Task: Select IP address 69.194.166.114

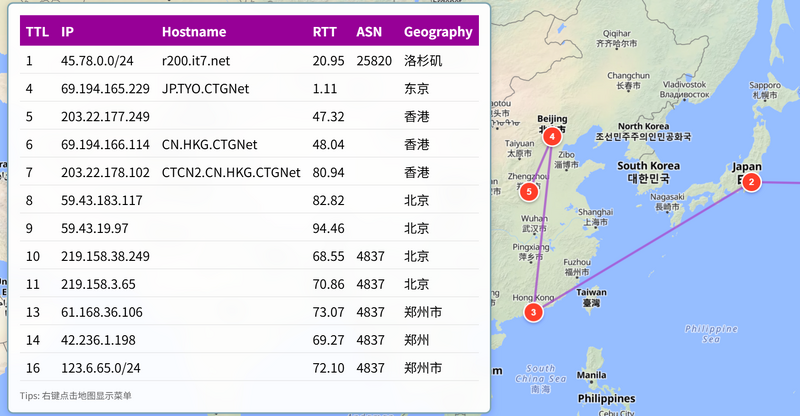Action: pos(105,144)
